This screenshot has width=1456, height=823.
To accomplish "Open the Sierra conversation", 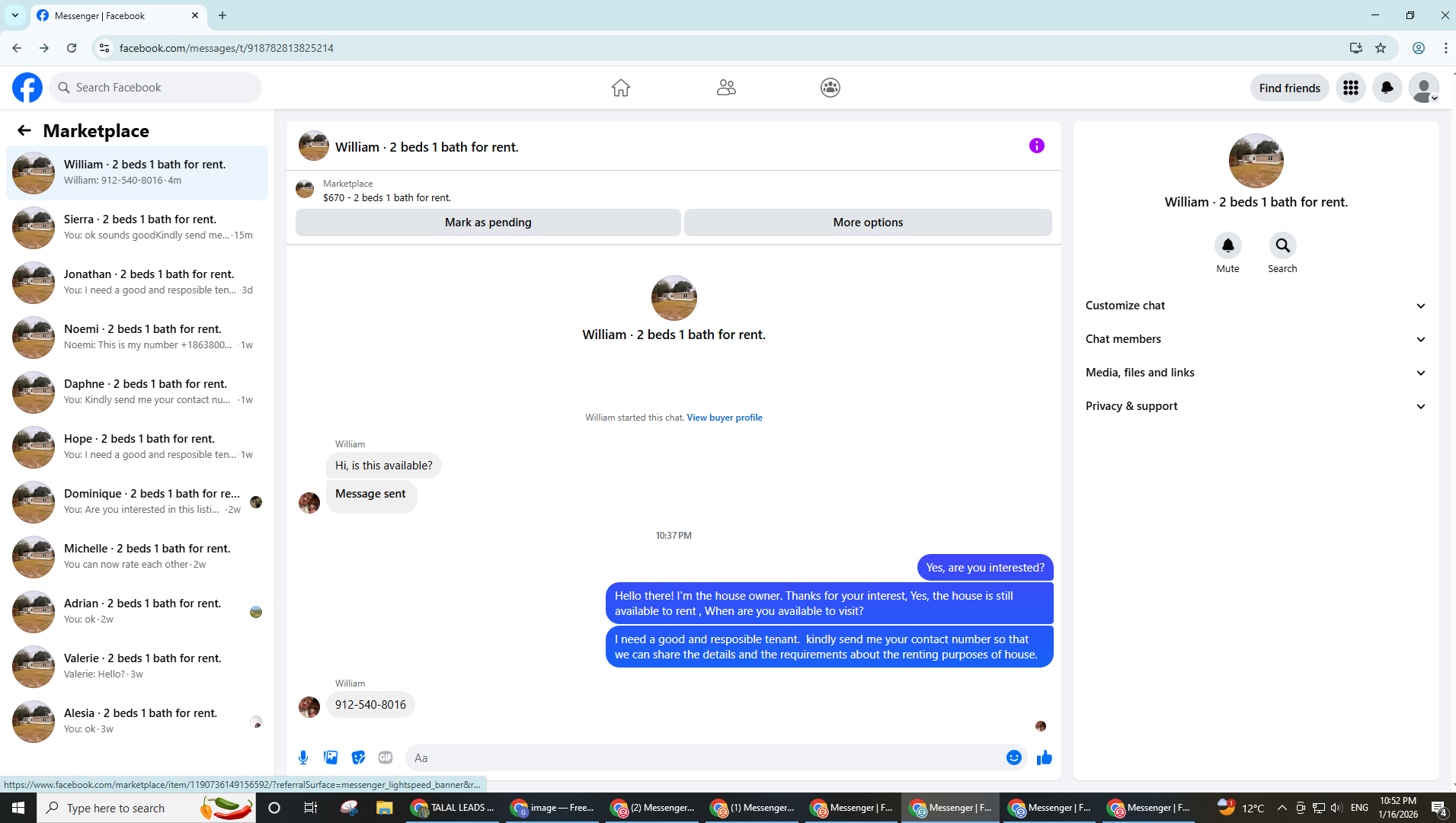I will pyautogui.click(x=137, y=228).
